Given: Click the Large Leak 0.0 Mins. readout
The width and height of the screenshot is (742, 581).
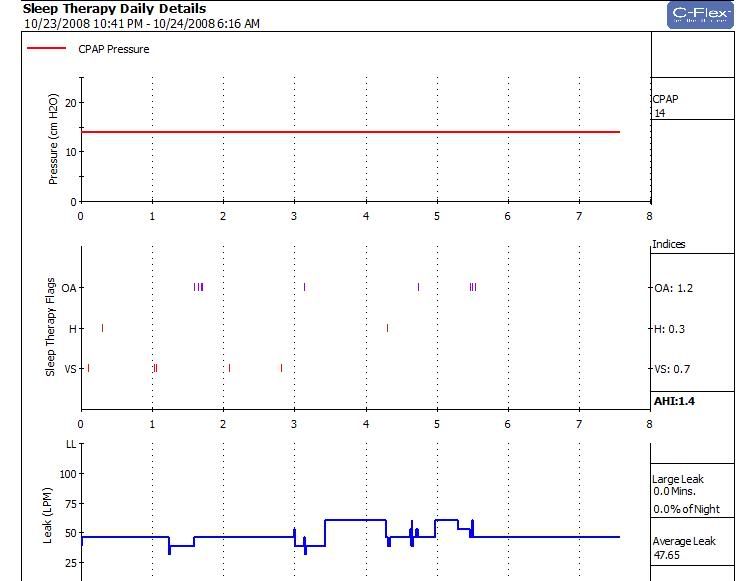Looking at the screenshot, I should point(678,485).
